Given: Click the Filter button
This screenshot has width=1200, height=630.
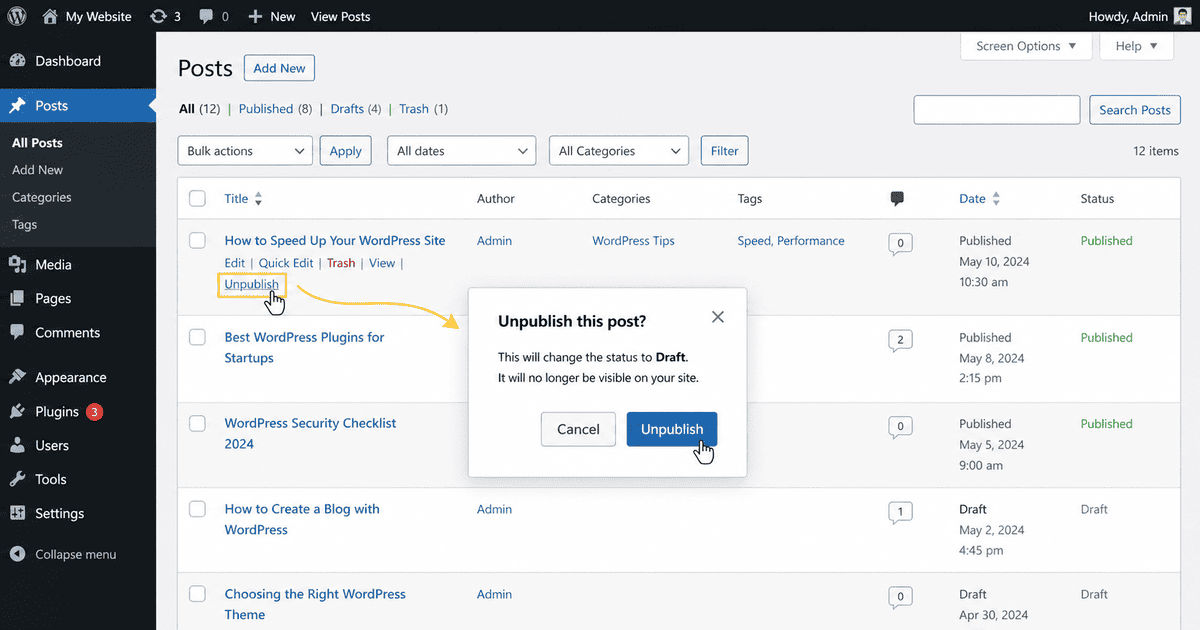Looking at the screenshot, I should [x=724, y=151].
